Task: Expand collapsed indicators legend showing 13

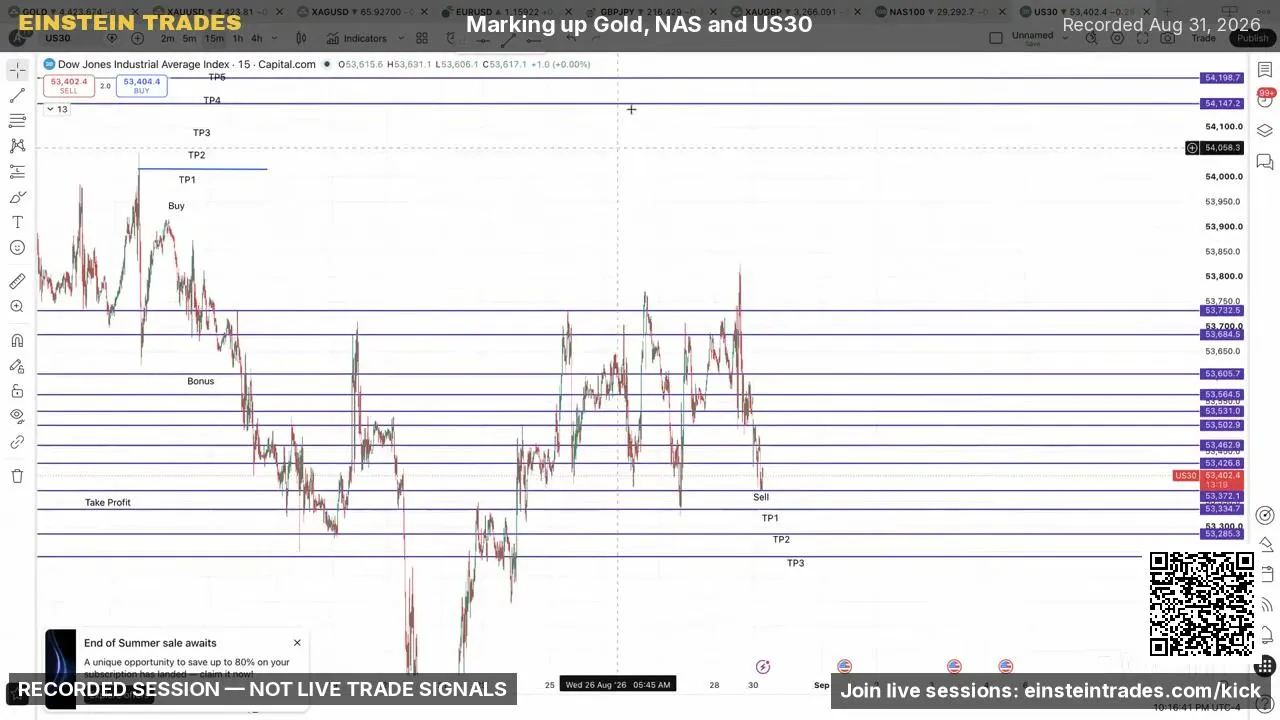Action: pos(57,109)
